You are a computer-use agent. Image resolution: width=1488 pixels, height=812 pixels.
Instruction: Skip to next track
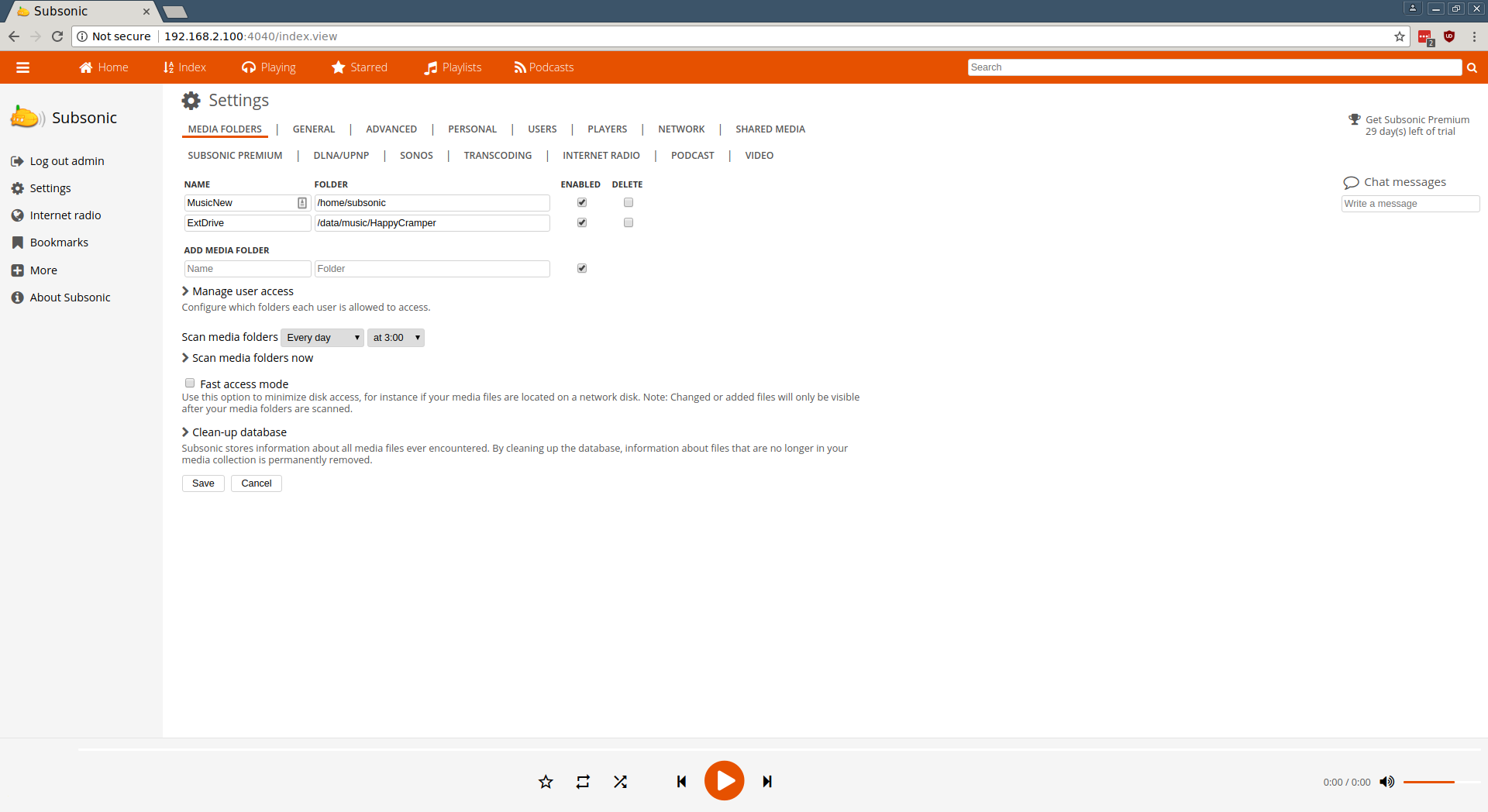point(767,782)
